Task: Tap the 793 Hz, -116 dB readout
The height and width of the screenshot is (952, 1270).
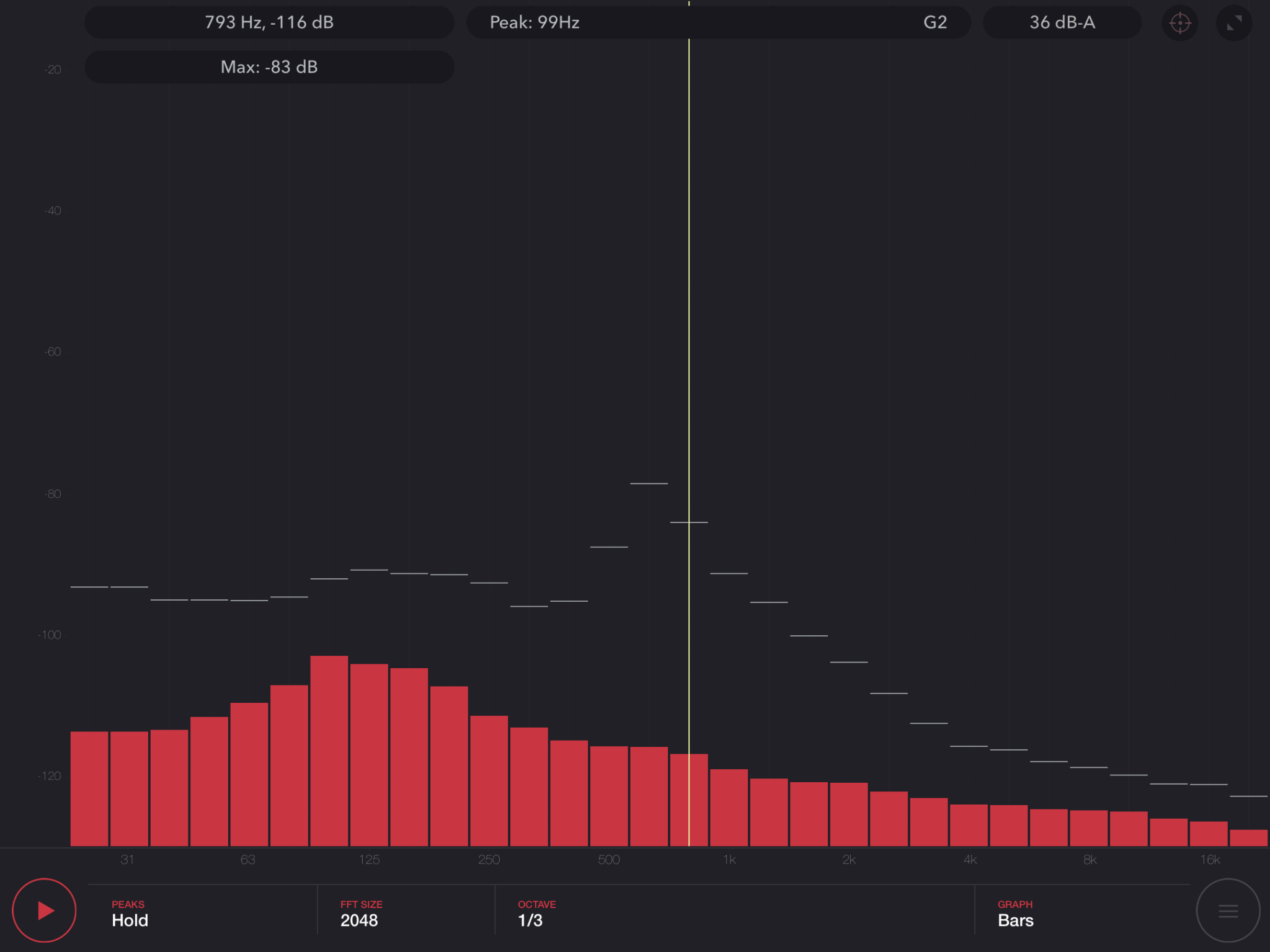Action: point(269,22)
